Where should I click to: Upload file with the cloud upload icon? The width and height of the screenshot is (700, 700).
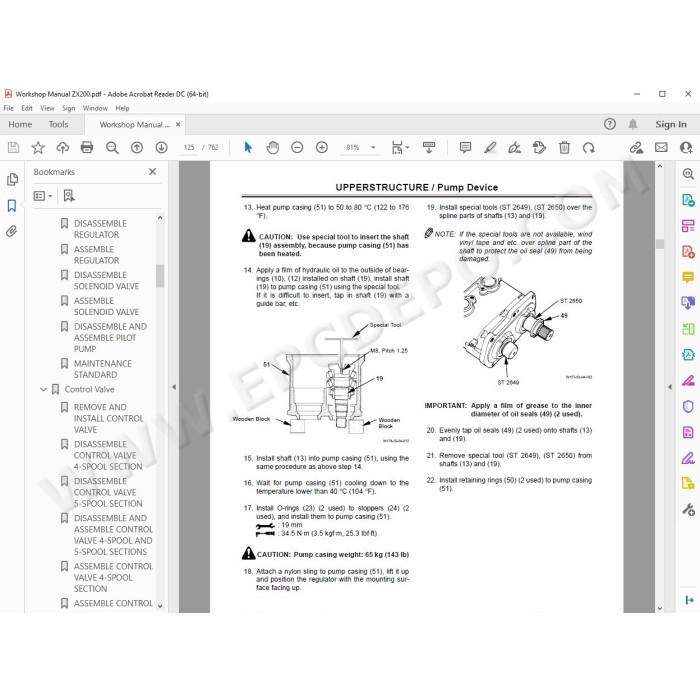[x=62, y=148]
